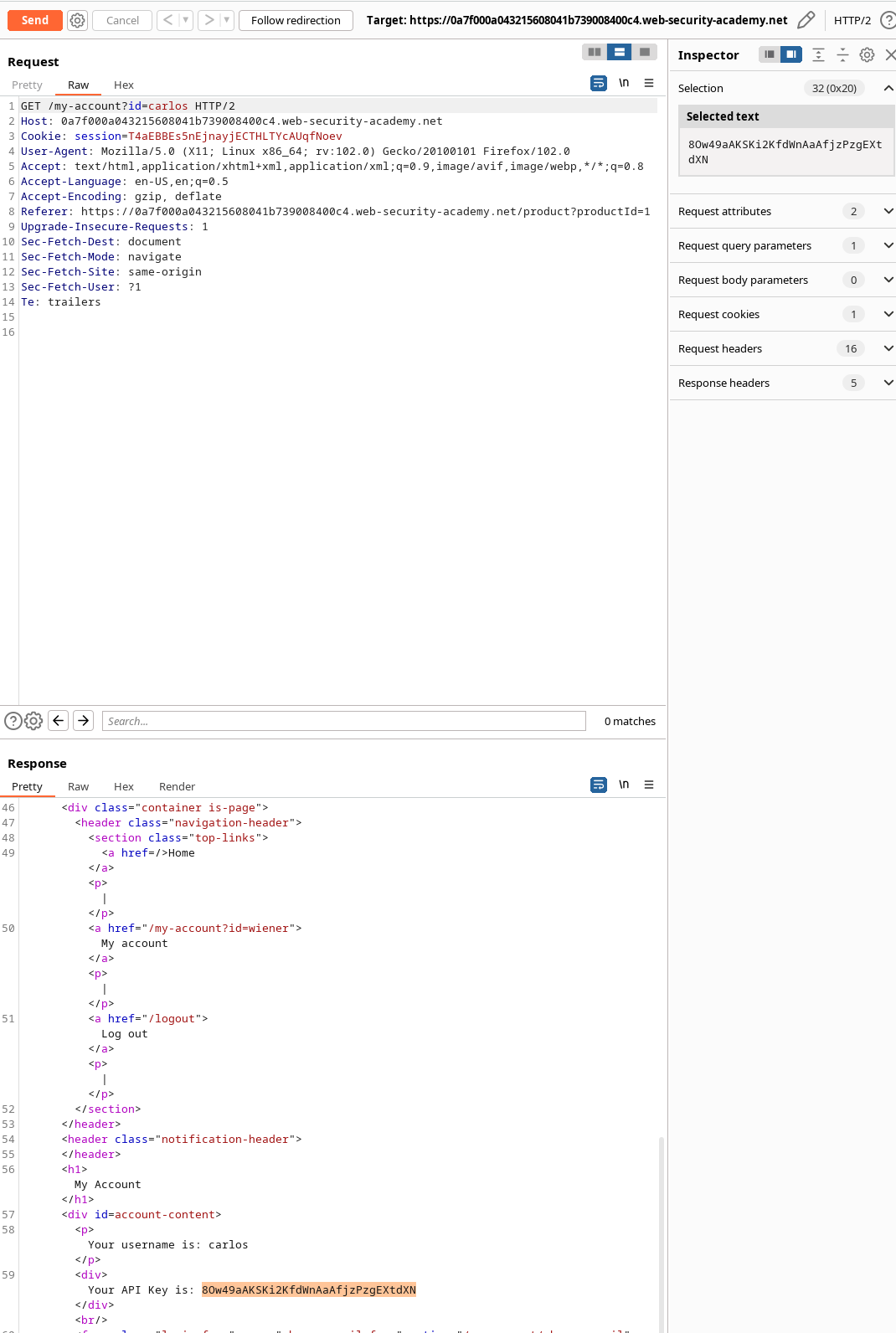The image size is (896, 1333).
Task: Open the previous-history dropdown arrow
Action: [x=186, y=20]
